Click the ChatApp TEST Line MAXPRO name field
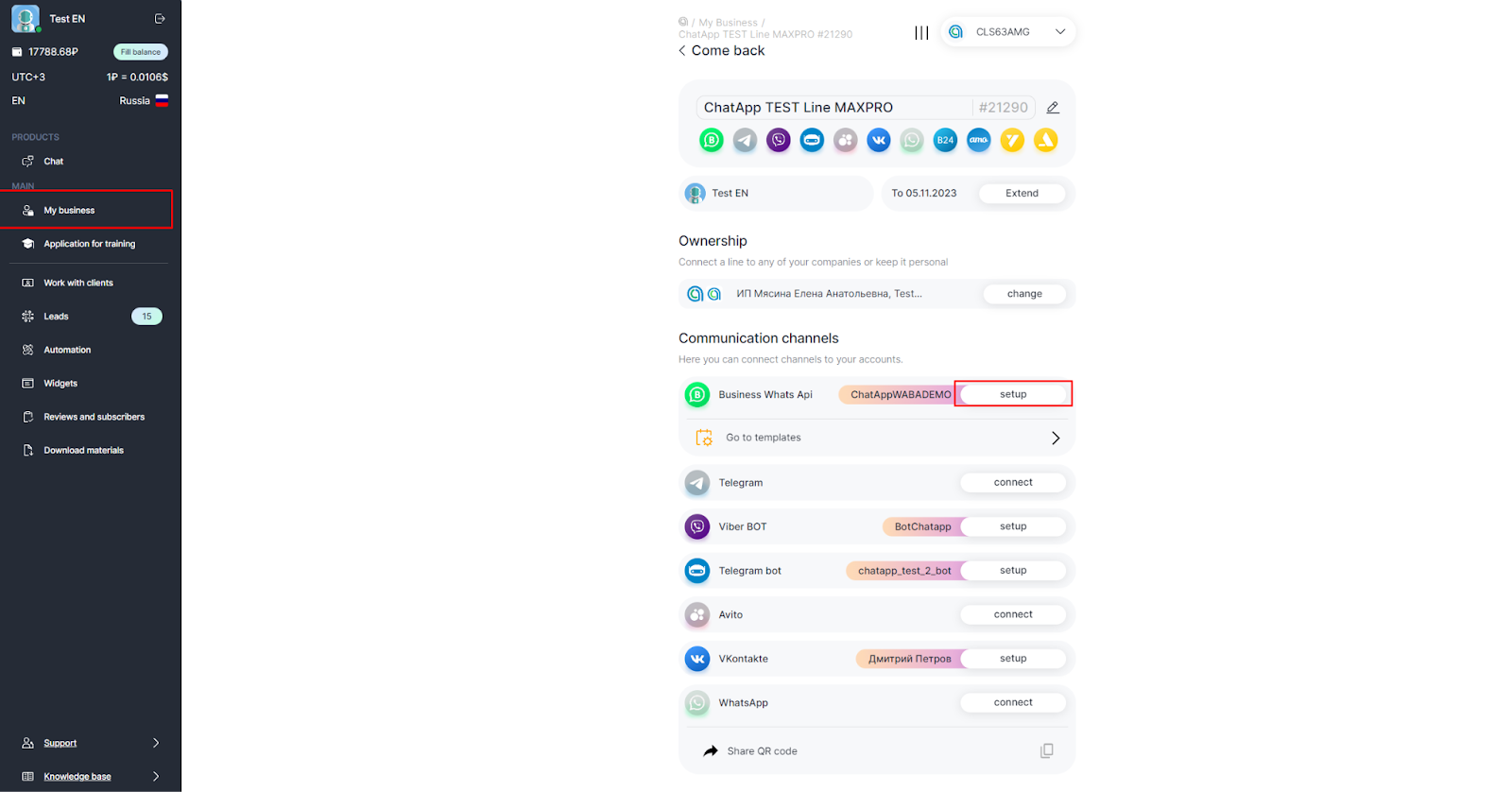The height and width of the screenshot is (792, 1512). (x=835, y=108)
